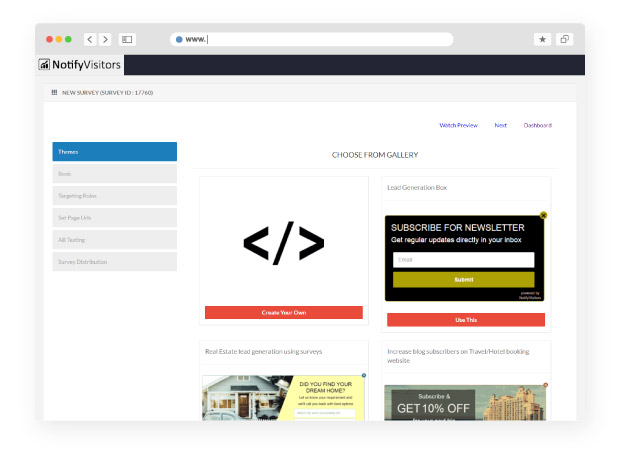Click the NotifyVisitors logo
This screenshot has height=455, width=620.
[x=80, y=65]
